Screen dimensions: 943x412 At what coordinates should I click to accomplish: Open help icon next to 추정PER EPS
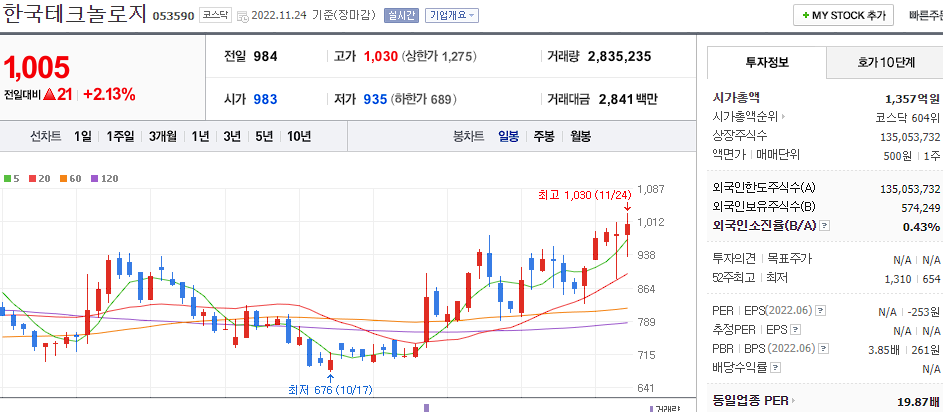(x=796, y=330)
